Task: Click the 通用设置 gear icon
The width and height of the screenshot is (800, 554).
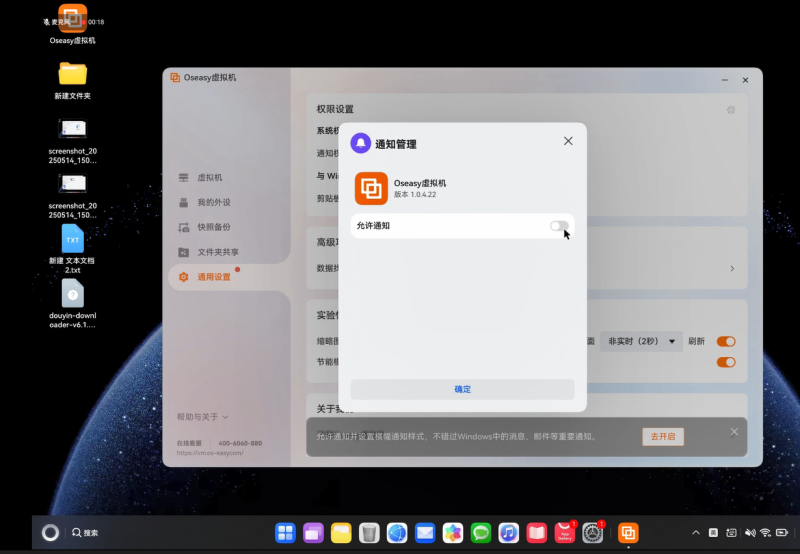Action: point(184,277)
